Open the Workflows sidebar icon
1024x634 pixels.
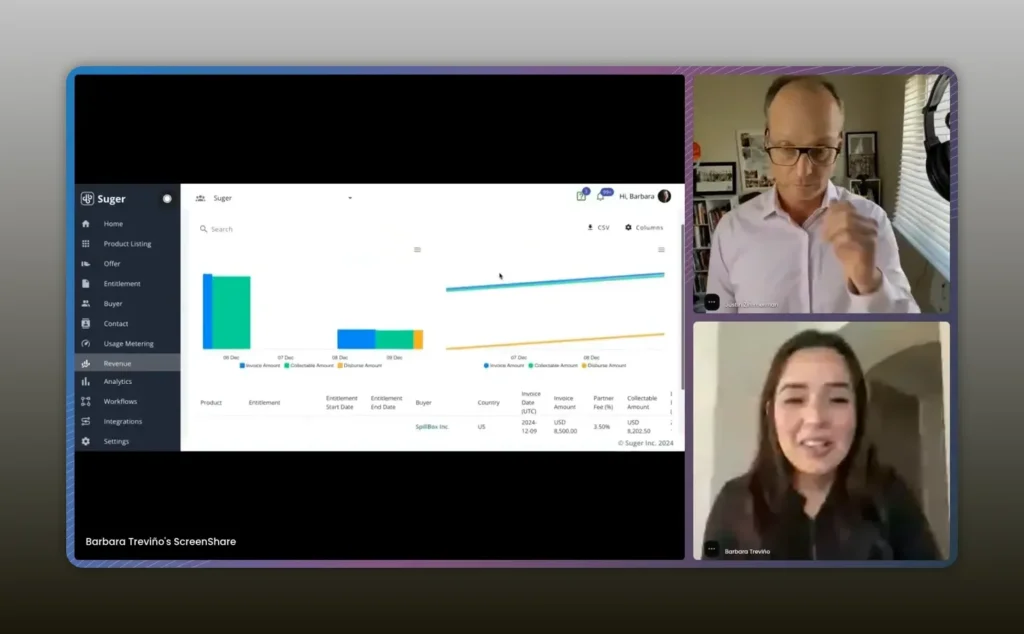tap(86, 402)
